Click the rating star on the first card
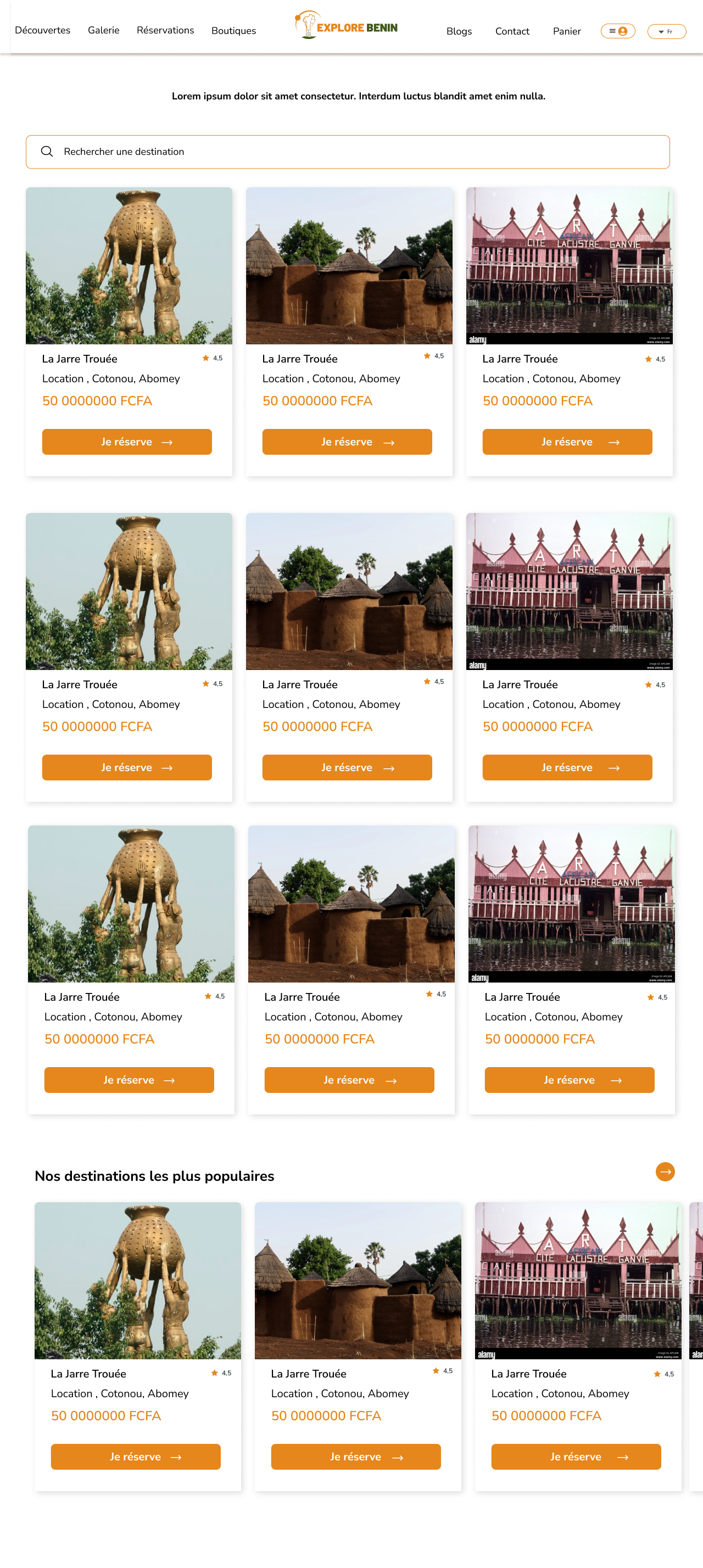 tap(206, 358)
